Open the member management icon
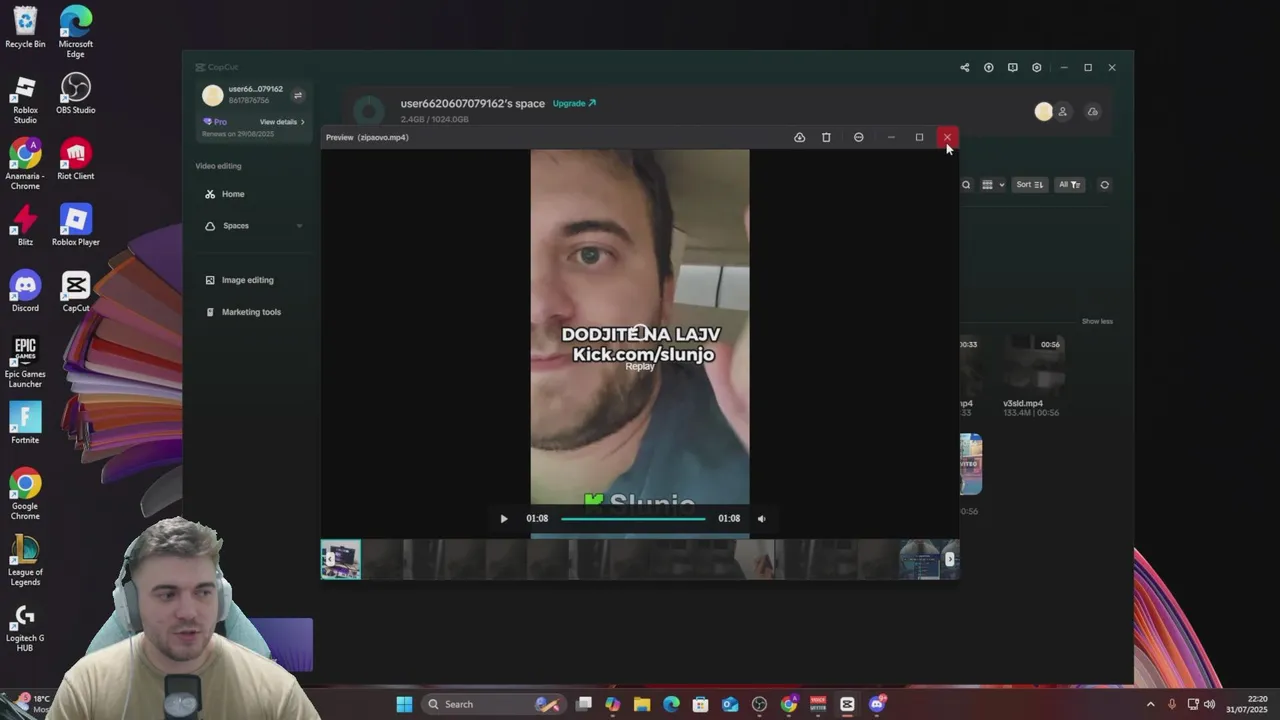This screenshot has width=1280, height=720. click(x=1062, y=112)
